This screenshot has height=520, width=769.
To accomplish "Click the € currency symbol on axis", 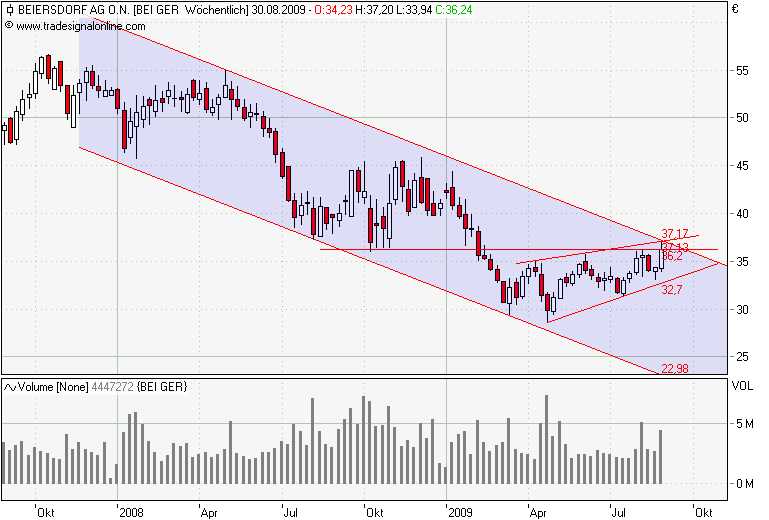I will 735,9.
